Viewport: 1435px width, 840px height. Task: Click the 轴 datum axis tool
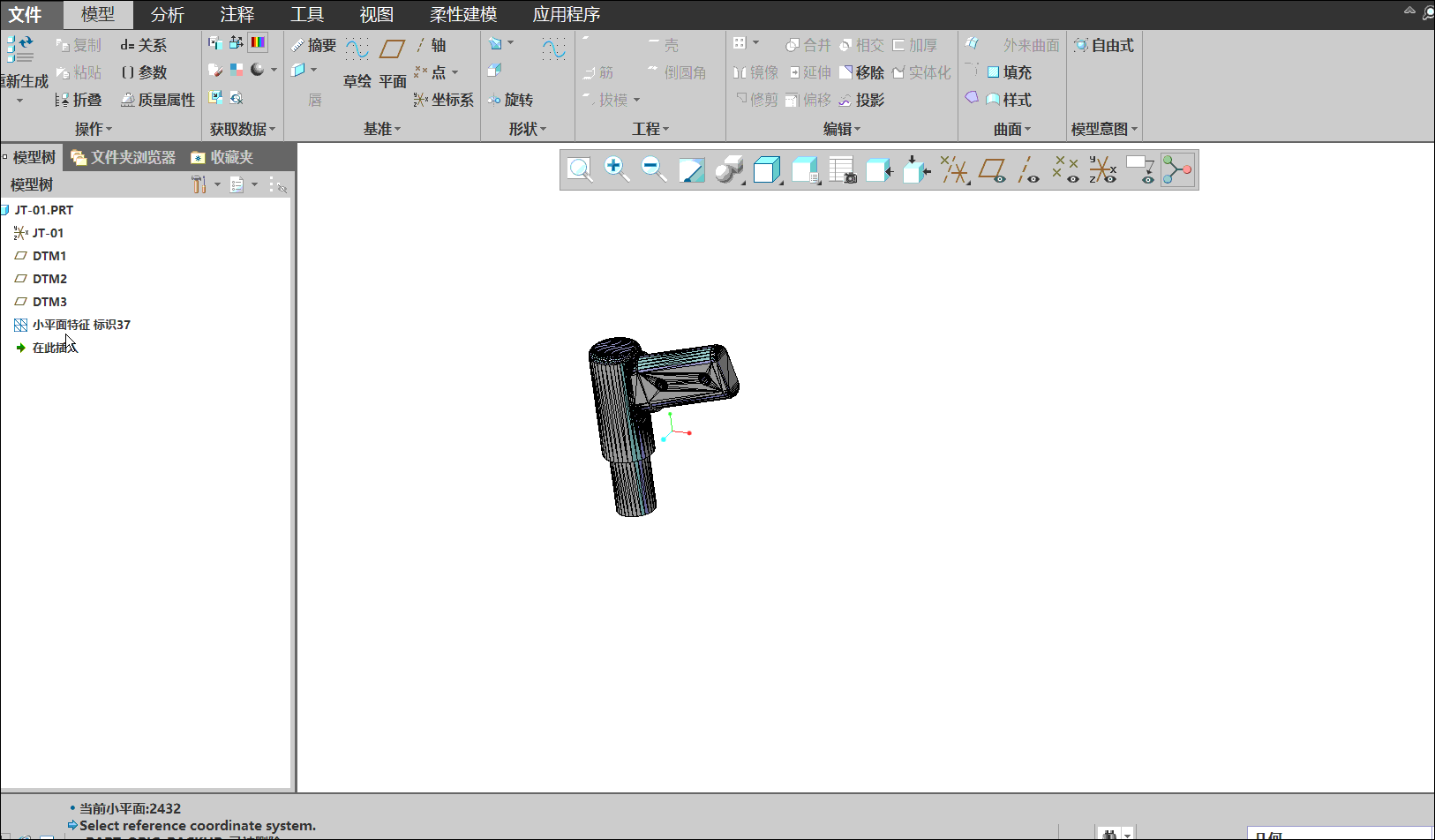pos(431,45)
